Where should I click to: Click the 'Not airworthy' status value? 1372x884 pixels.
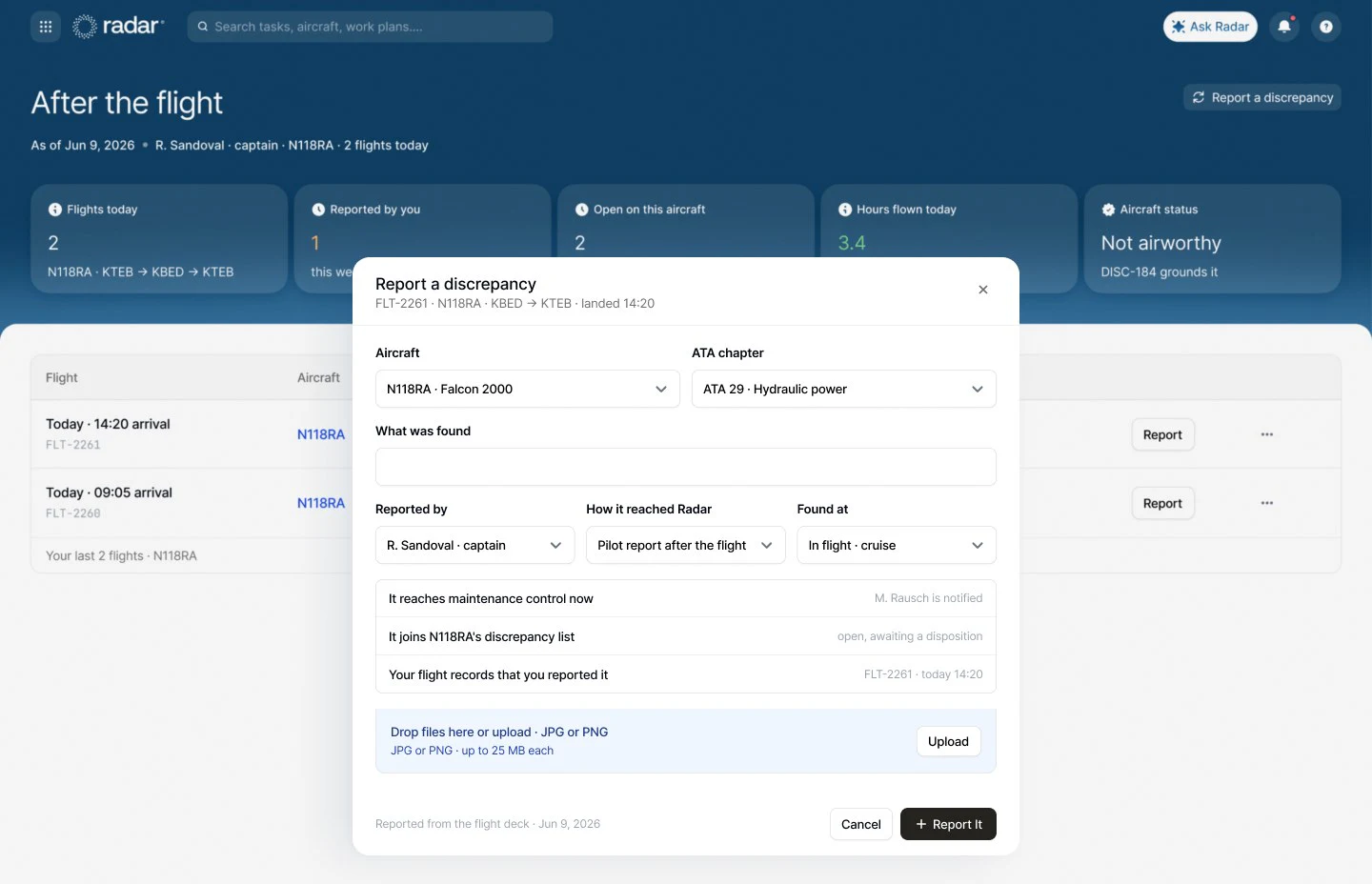coord(1161,243)
